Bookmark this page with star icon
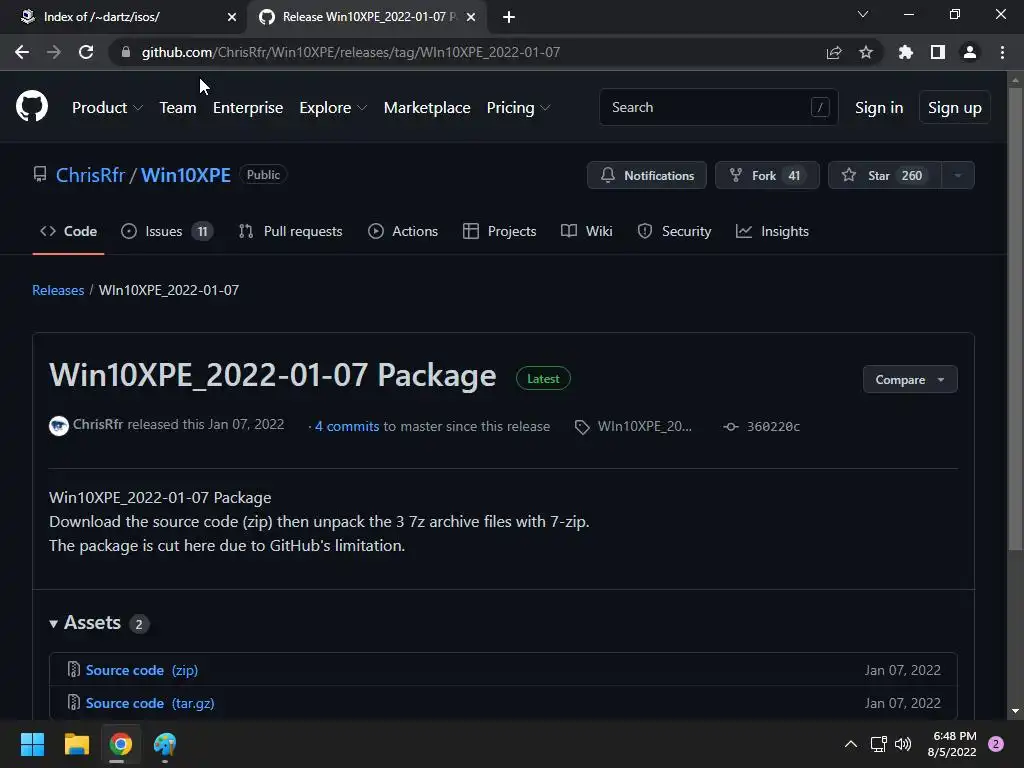 866,52
